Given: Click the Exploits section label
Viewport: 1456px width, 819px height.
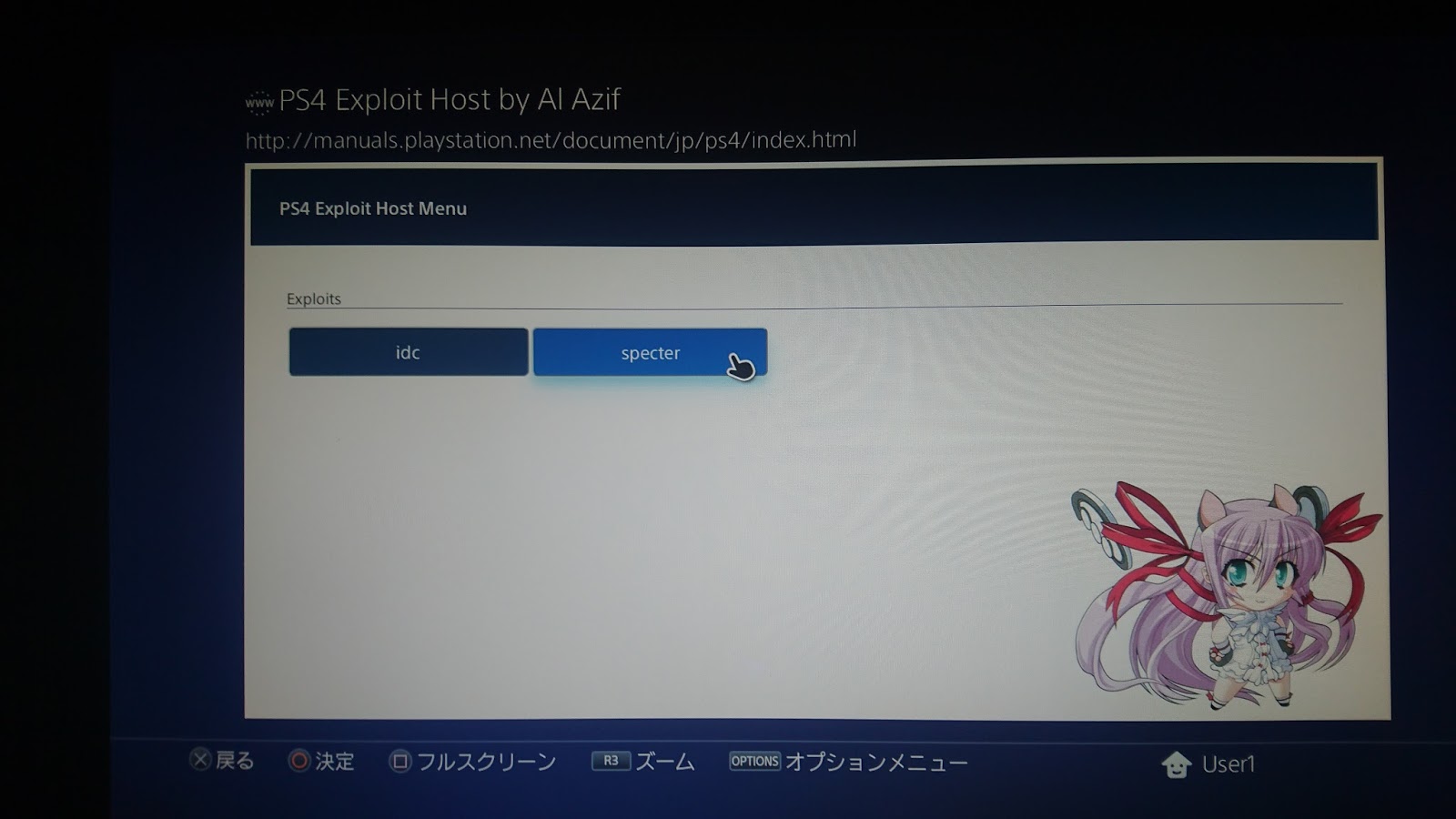Looking at the screenshot, I should 312,298.
